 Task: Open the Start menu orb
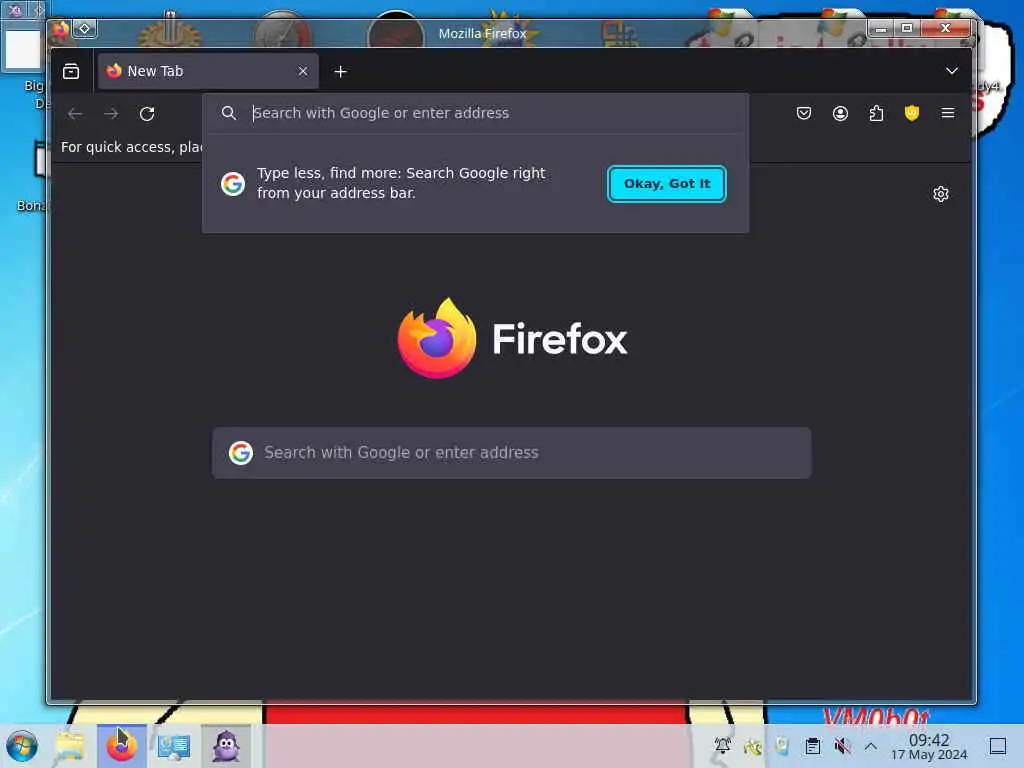tap(22, 746)
